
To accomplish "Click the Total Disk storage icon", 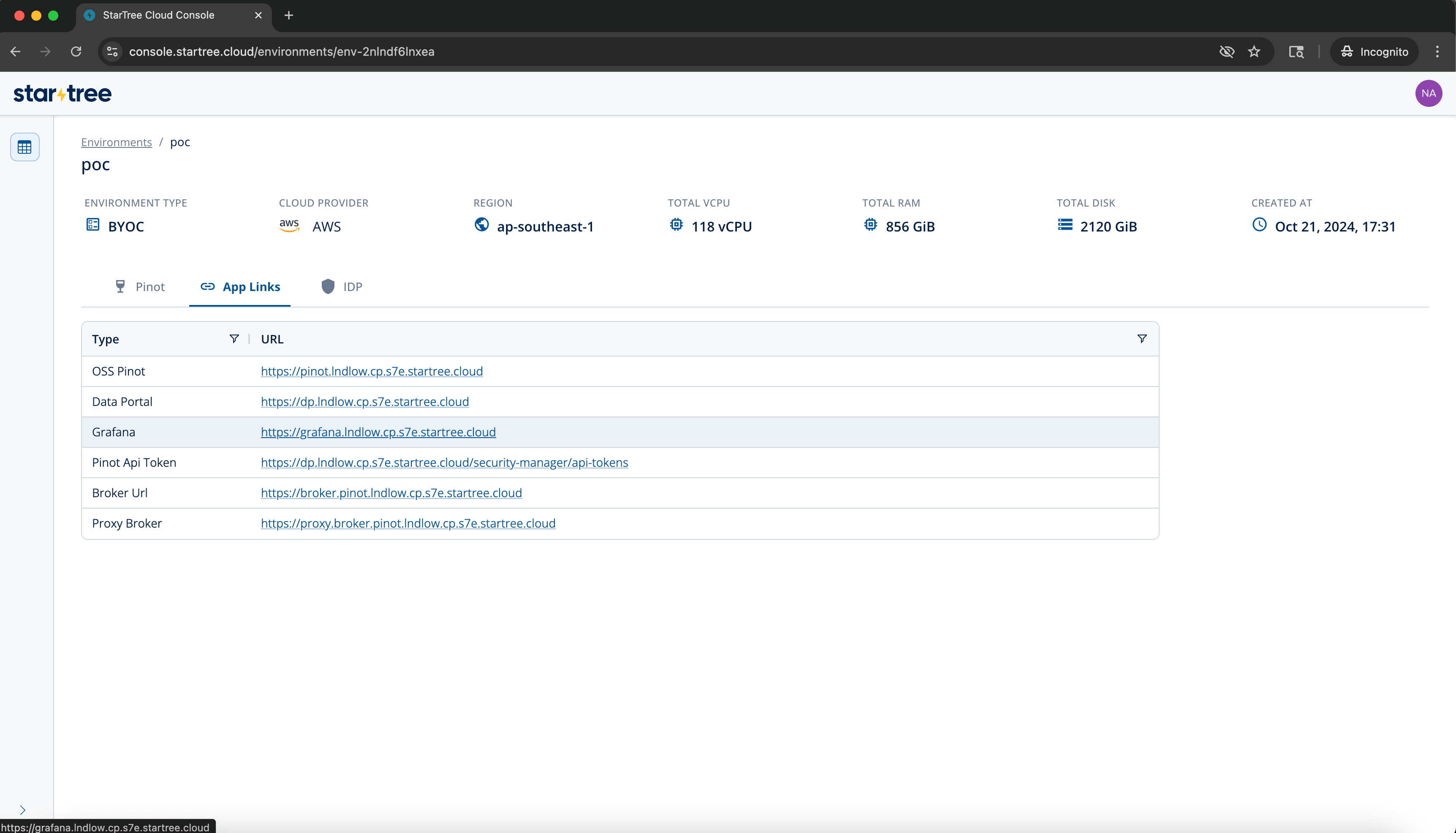I will click(x=1065, y=225).
